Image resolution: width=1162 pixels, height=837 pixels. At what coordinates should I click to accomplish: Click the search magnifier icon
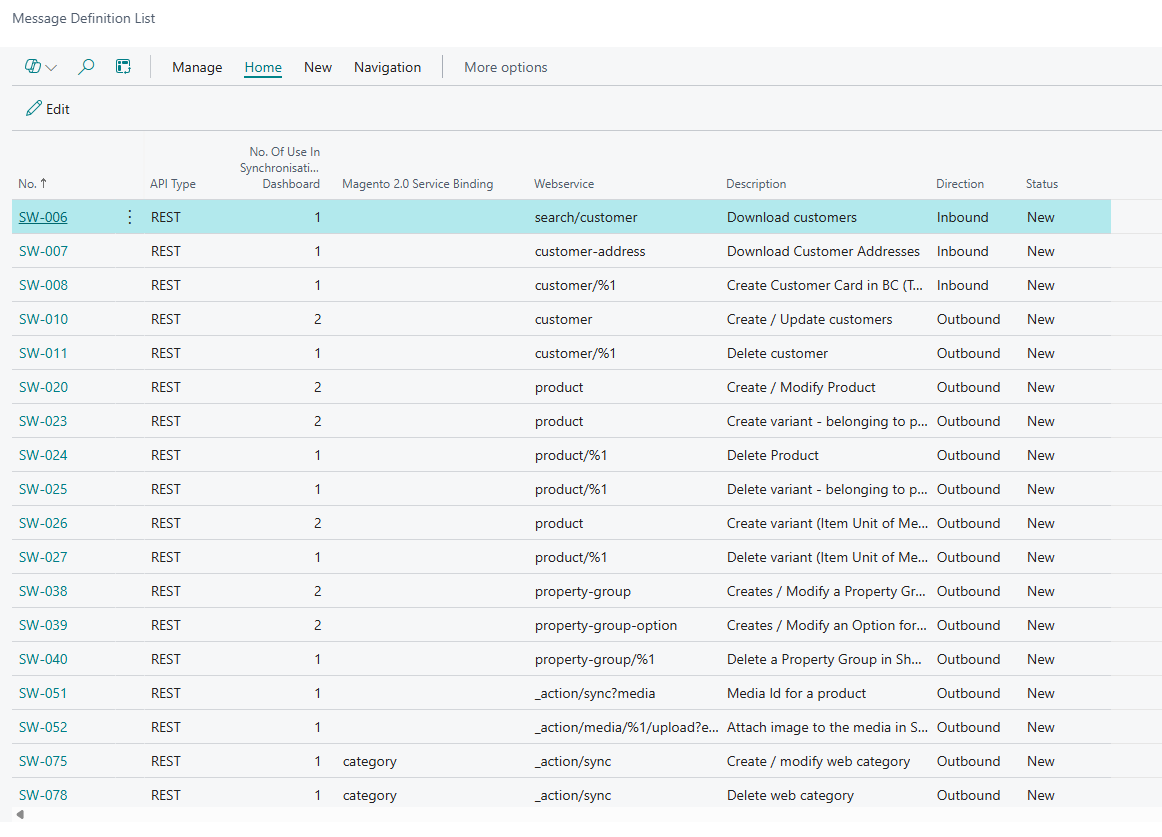tap(86, 67)
